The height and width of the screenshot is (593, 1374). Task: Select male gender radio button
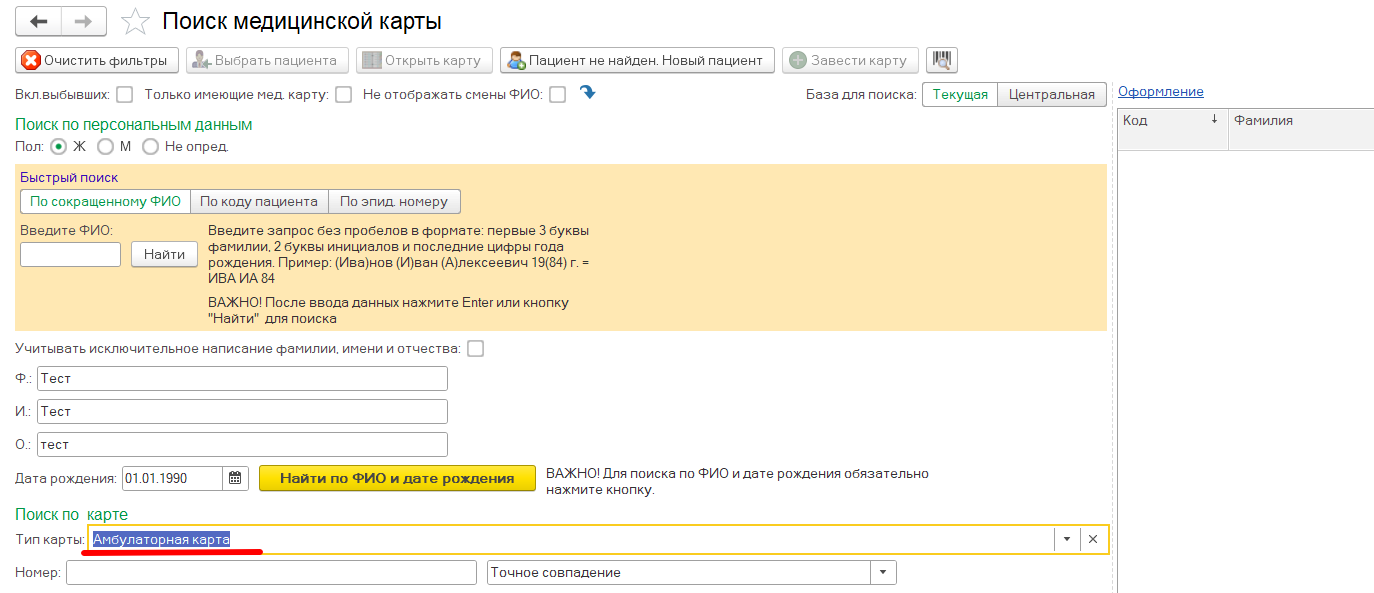pos(105,146)
